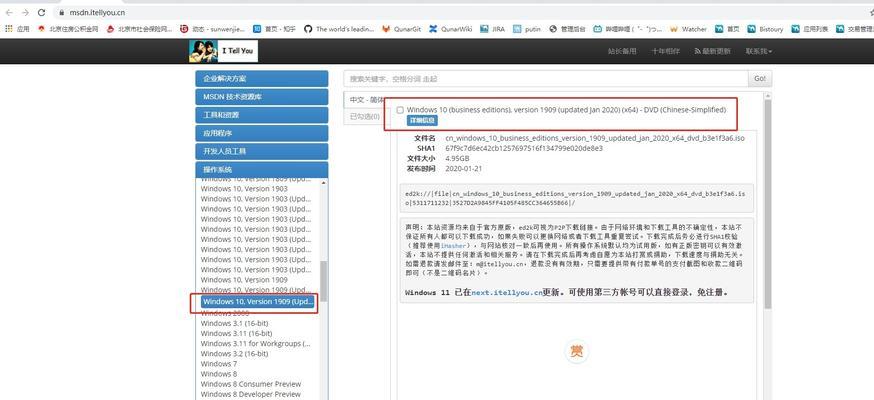Open 十年相伴 in the top navigation
This screenshot has width=874, height=400.
pos(665,51)
